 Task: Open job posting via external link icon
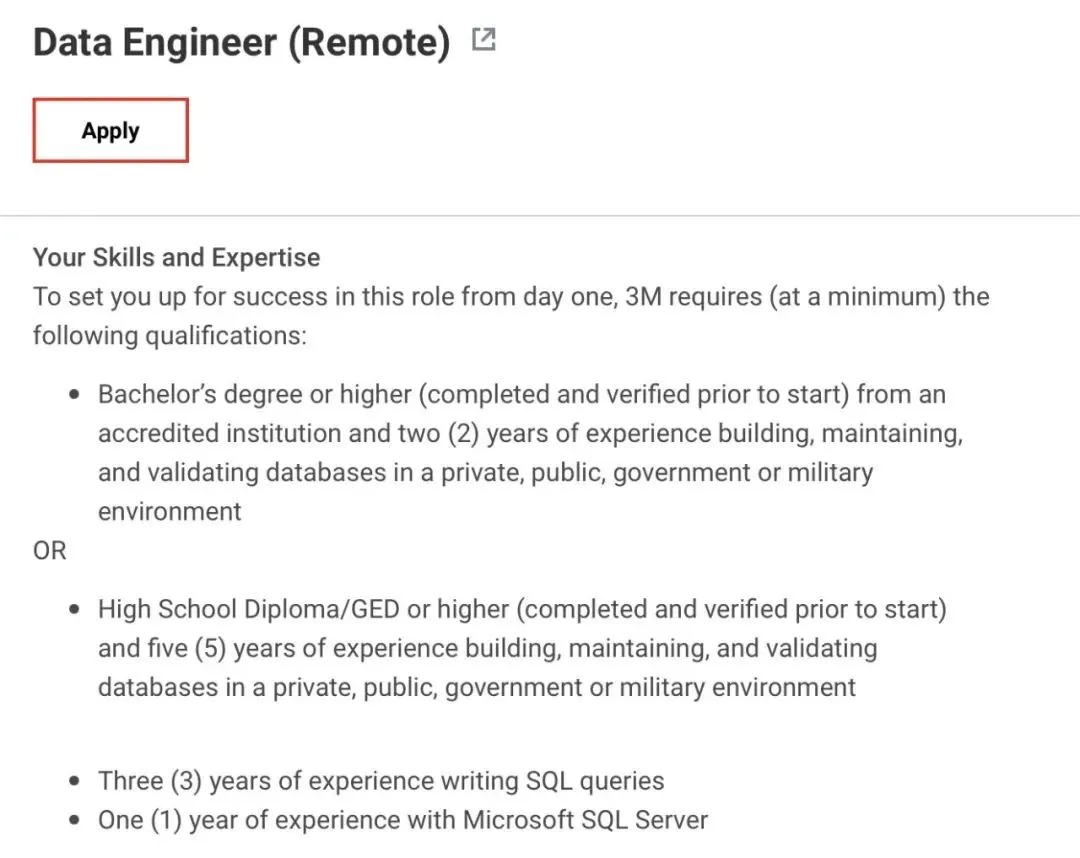pos(484,41)
